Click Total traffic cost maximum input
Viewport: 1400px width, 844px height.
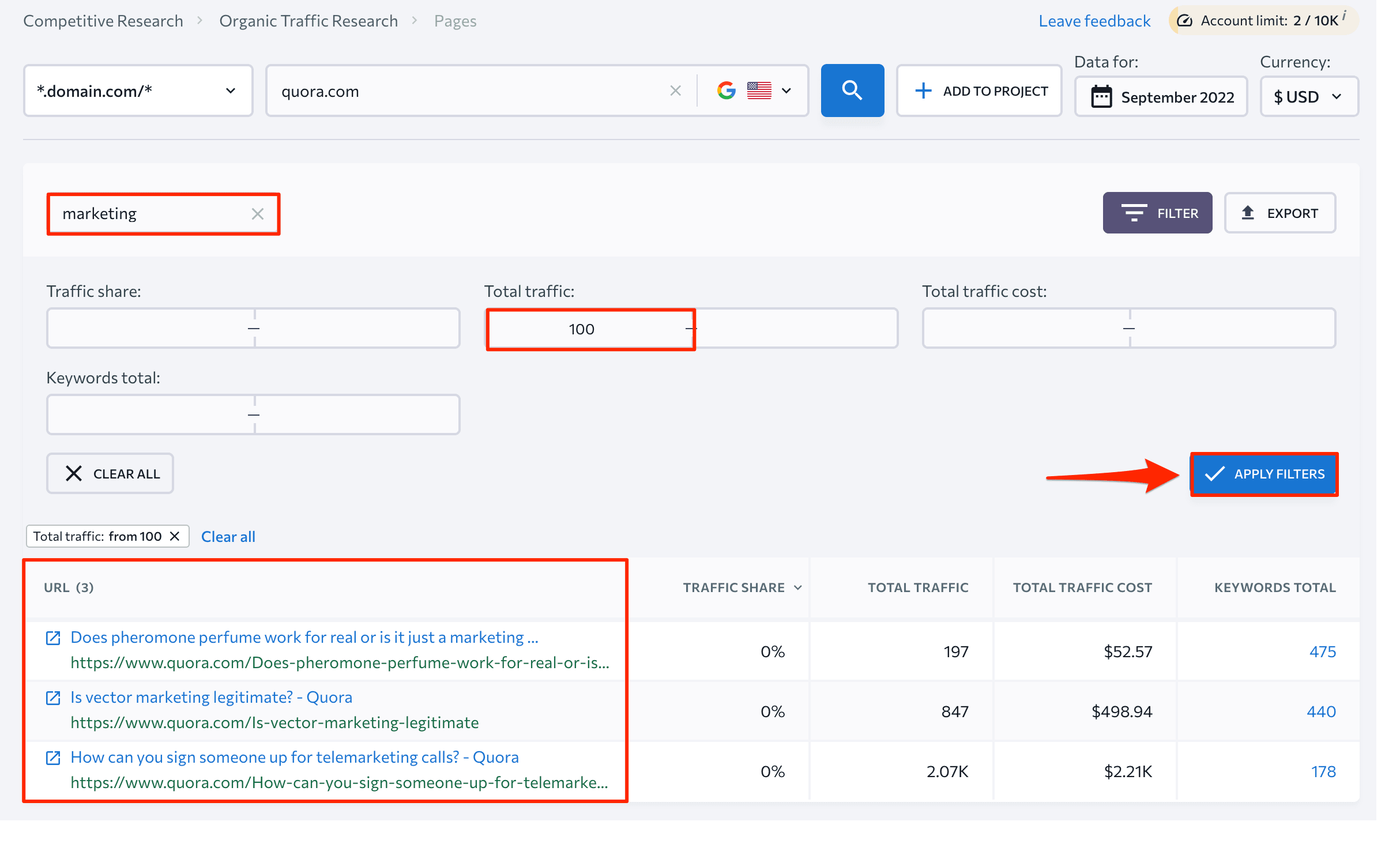click(x=1233, y=328)
